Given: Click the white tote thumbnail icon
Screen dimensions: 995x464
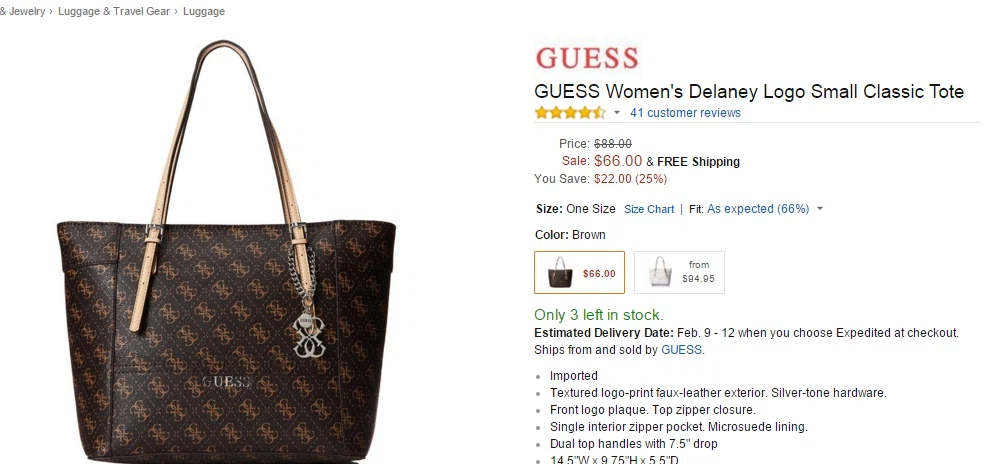Looking at the screenshot, I should tap(660, 273).
